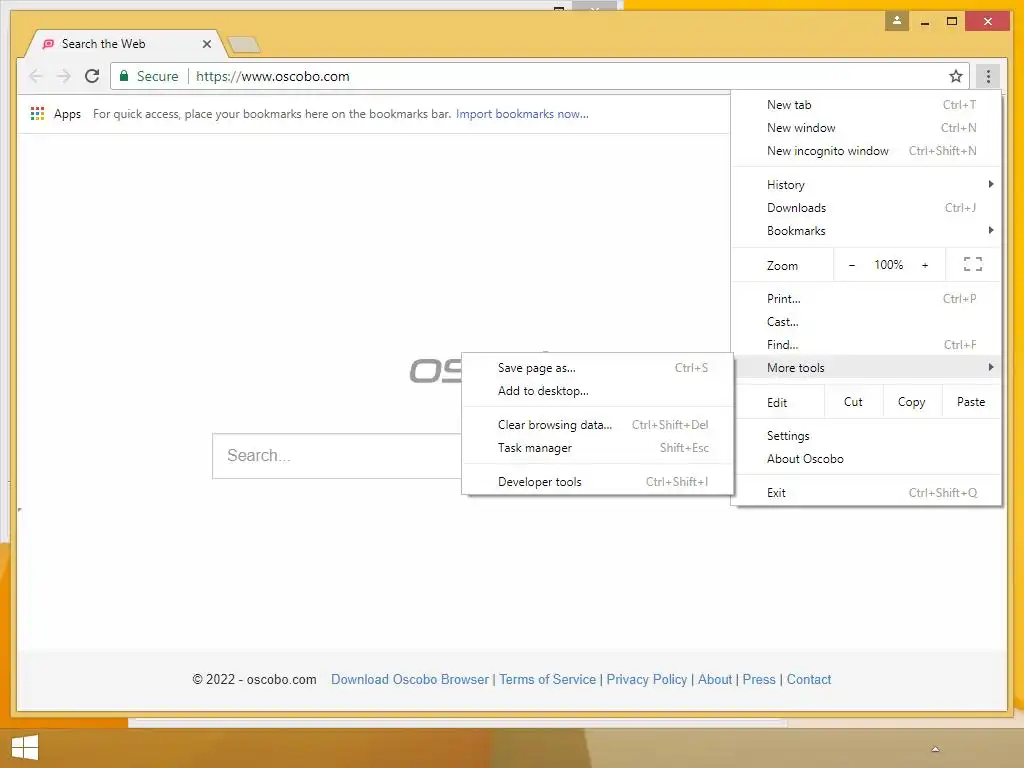Image resolution: width=1024 pixels, height=768 pixels.
Task: Select Add to desktop... in submenu
Action: point(598,391)
